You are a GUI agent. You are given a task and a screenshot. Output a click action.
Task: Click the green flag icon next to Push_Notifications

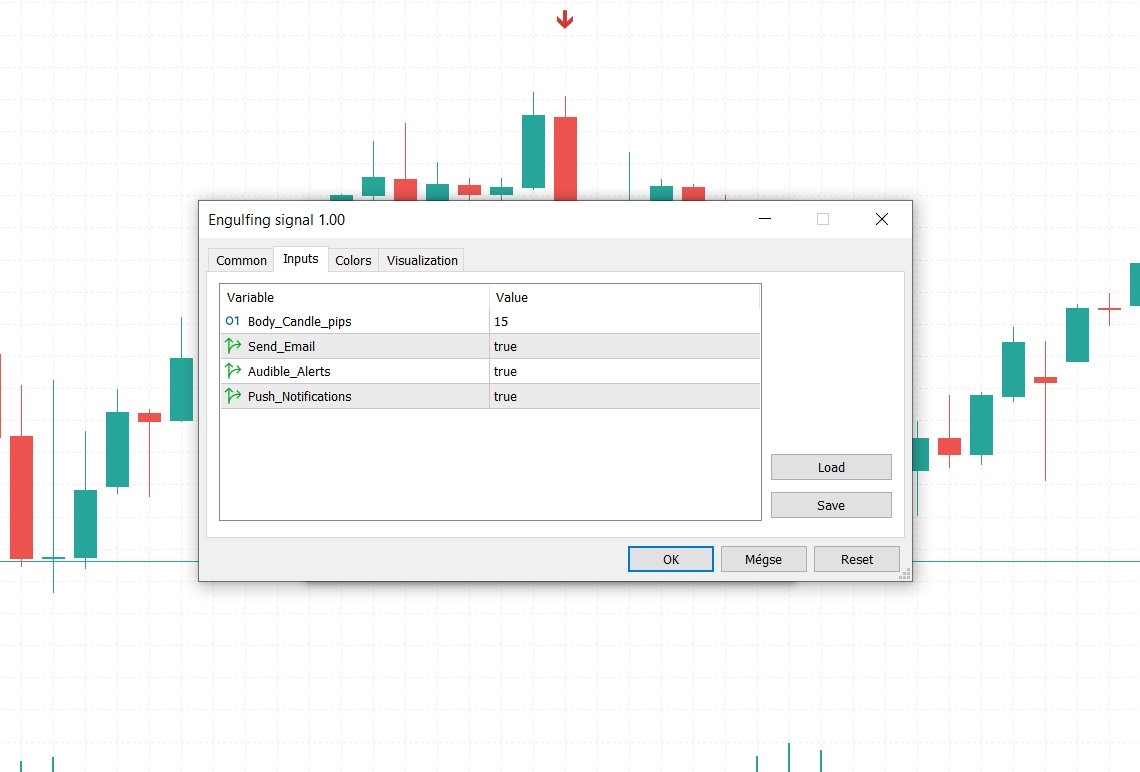pyautogui.click(x=231, y=396)
